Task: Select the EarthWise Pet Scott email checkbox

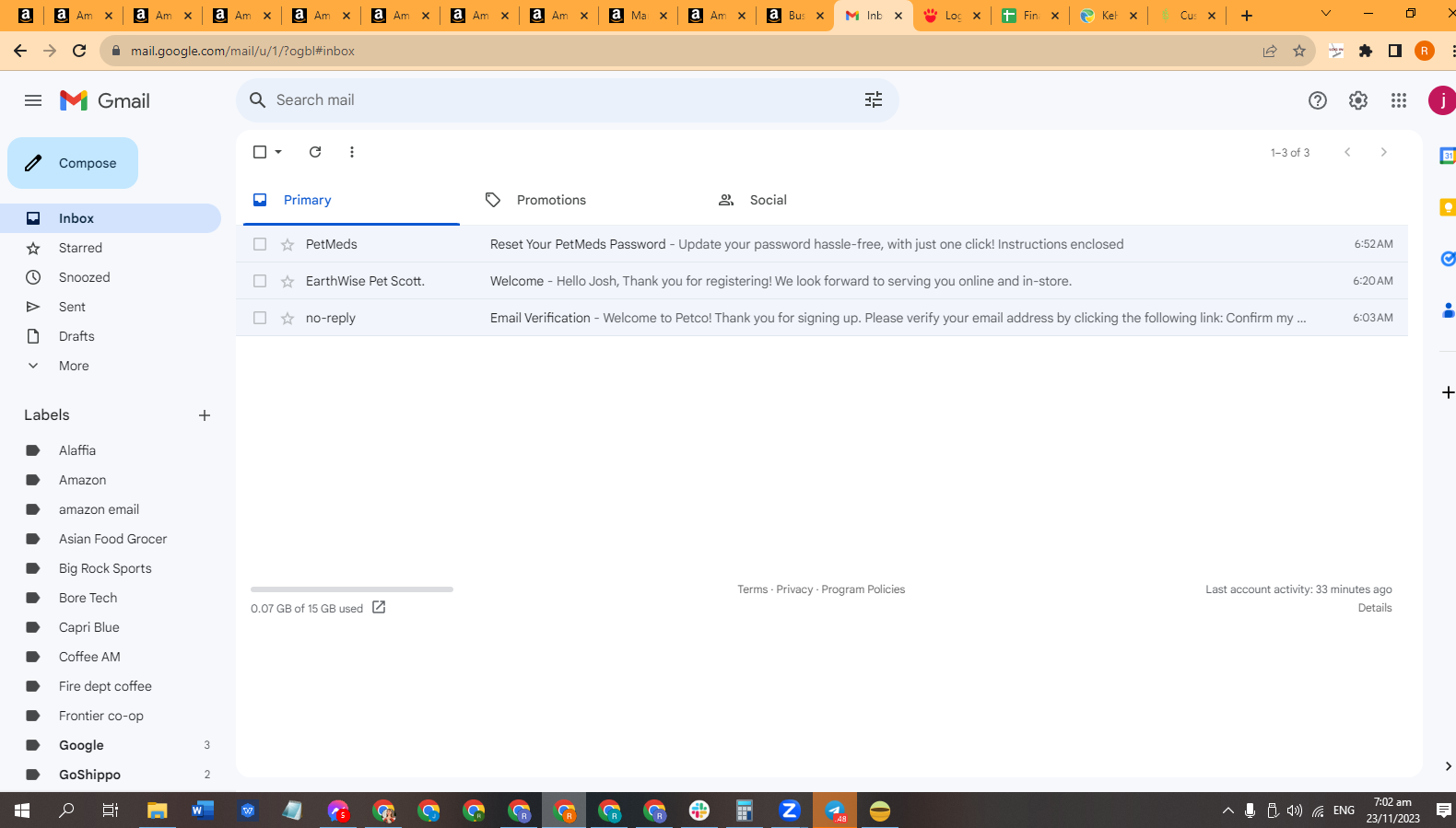Action: point(260,281)
